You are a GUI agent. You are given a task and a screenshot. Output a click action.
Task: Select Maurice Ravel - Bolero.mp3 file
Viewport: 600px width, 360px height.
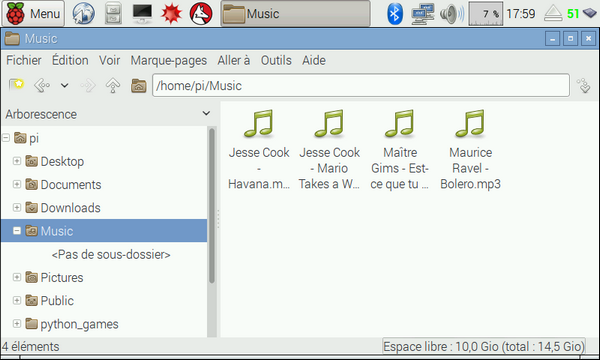470,150
